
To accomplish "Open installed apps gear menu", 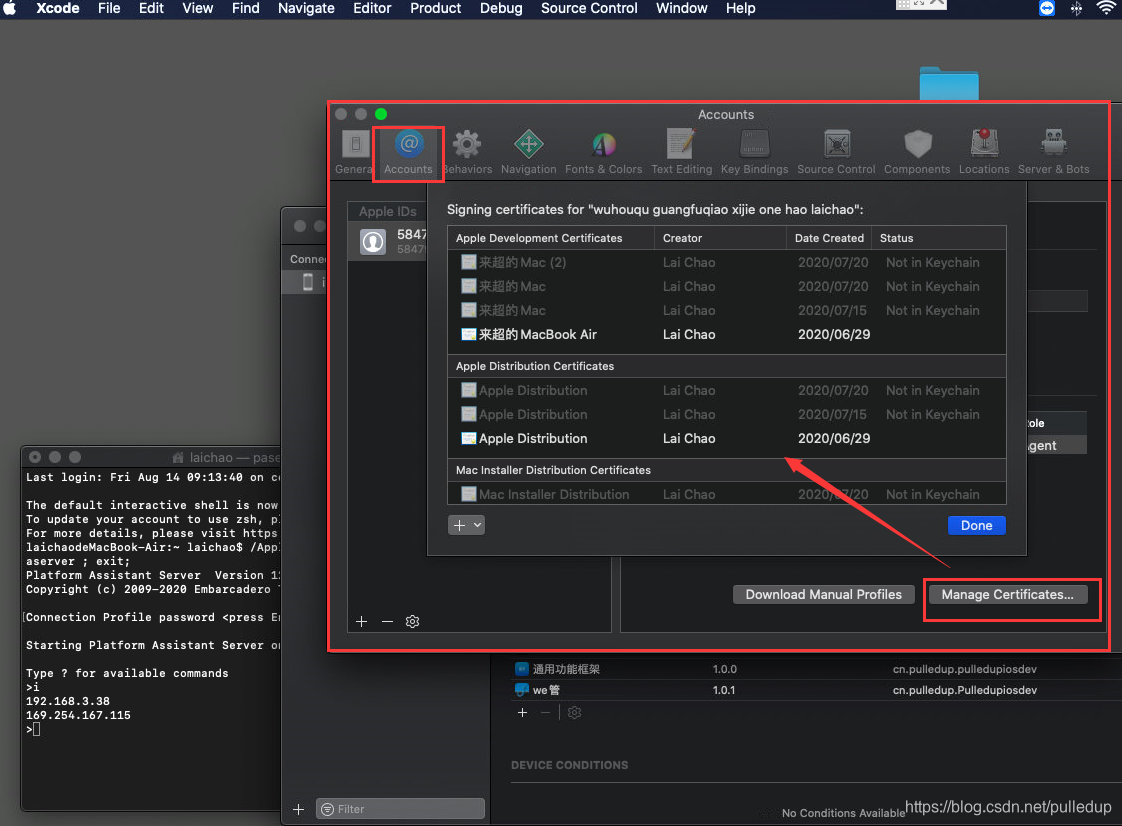I will click(574, 713).
